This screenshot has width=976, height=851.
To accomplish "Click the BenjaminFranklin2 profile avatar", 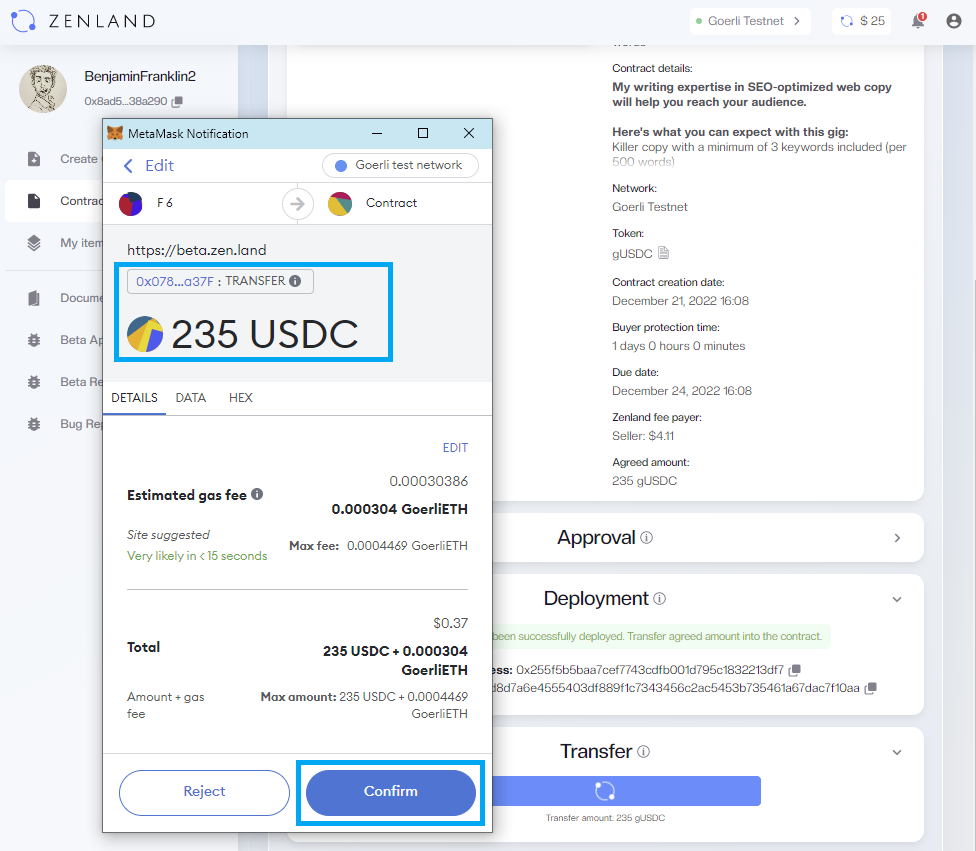I will tap(43, 88).
